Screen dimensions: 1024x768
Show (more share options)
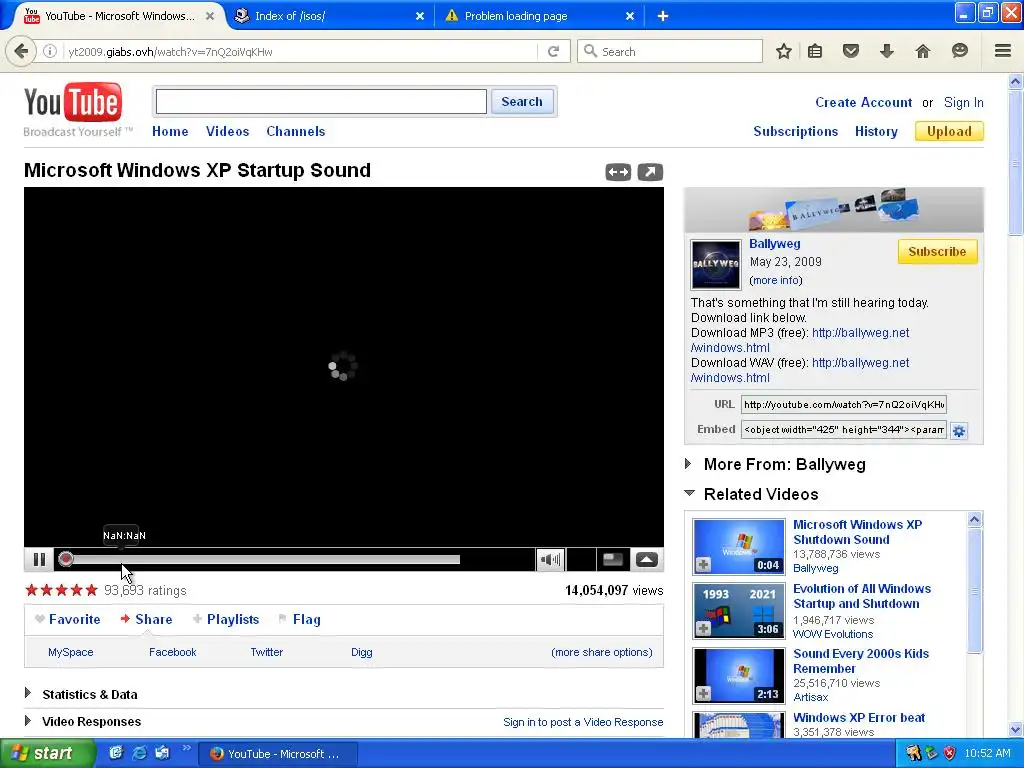pyautogui.click(x=601, y=652)
